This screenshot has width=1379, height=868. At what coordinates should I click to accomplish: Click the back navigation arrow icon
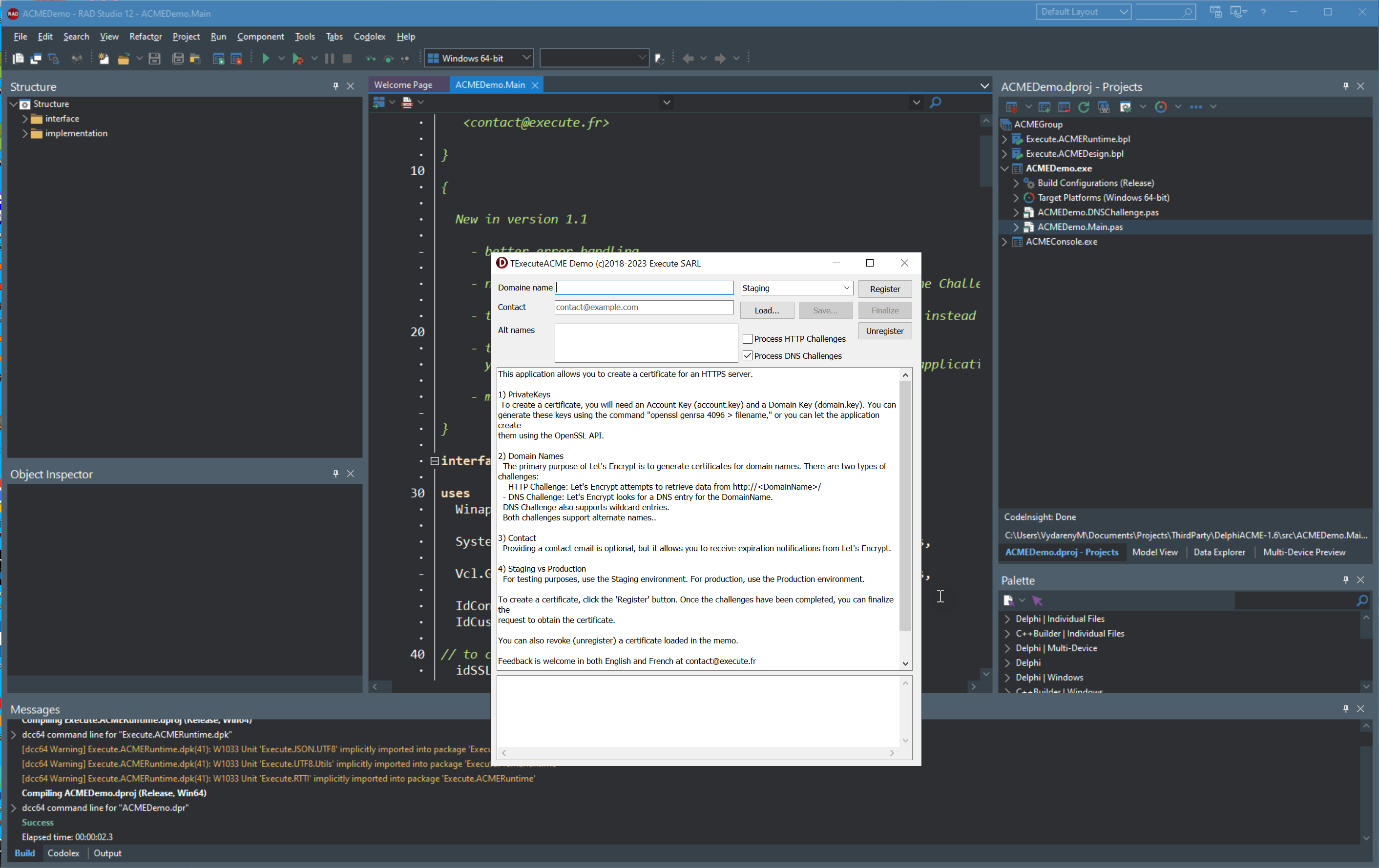(x=688, y=59)
